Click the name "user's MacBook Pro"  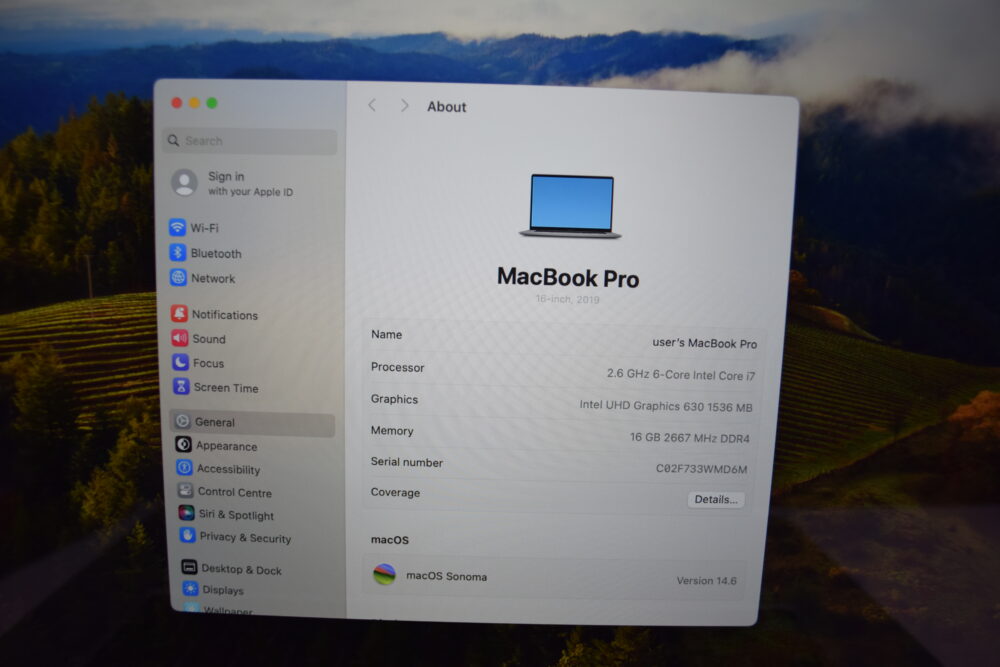pos(704,343)
